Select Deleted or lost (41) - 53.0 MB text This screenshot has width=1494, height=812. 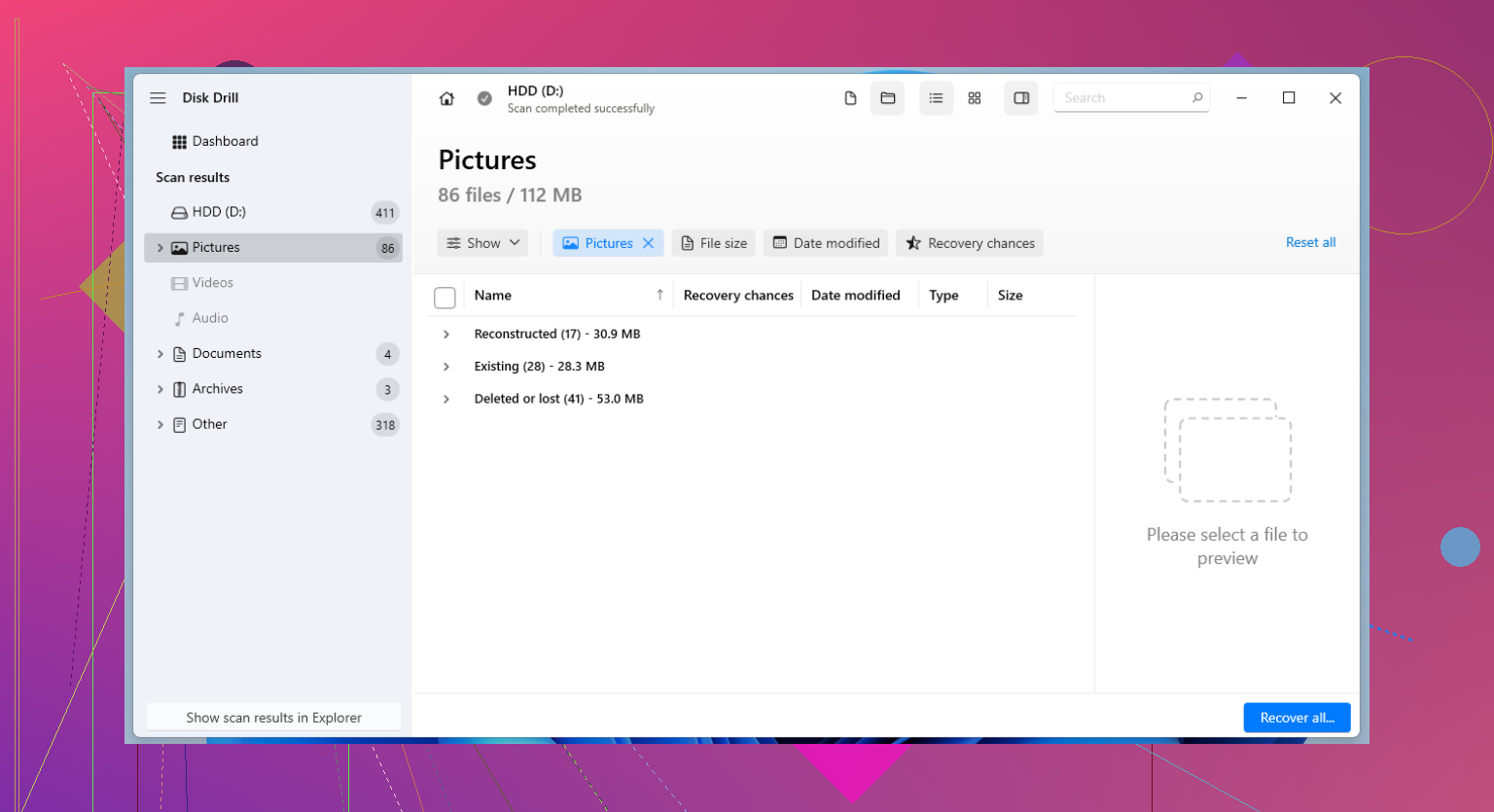pos(559,399)
